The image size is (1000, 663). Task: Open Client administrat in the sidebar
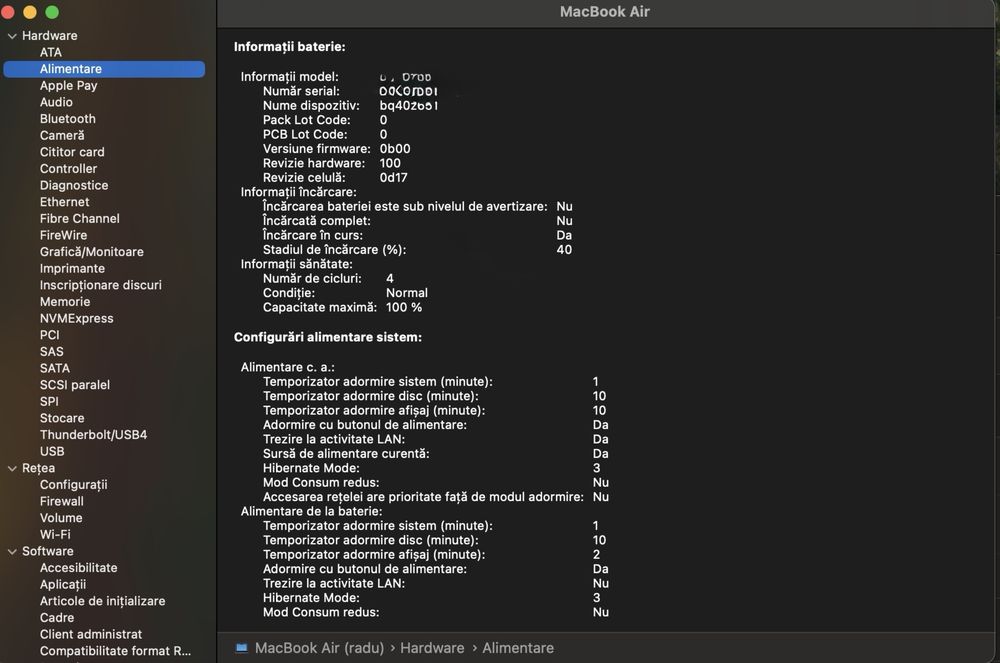pos(91,634)
